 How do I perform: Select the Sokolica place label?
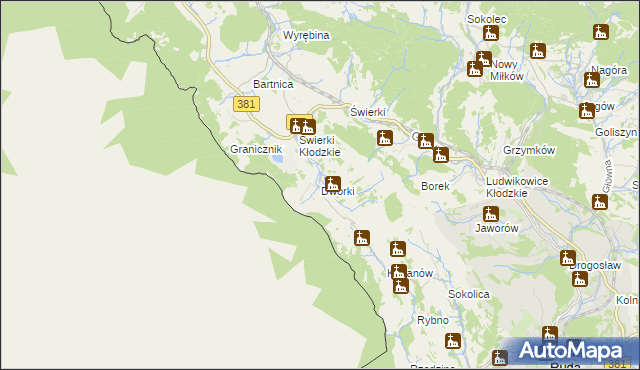469,294
